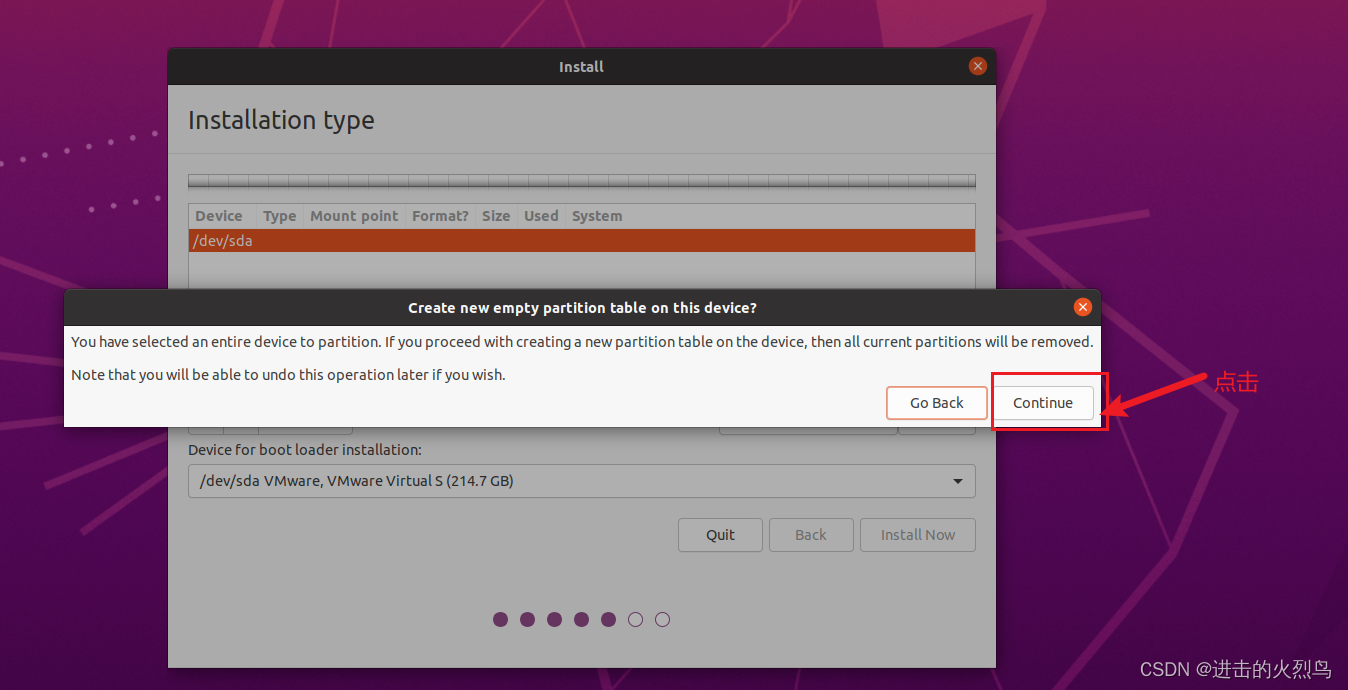
Task: Click the System column header
Action: coord(596,215)
